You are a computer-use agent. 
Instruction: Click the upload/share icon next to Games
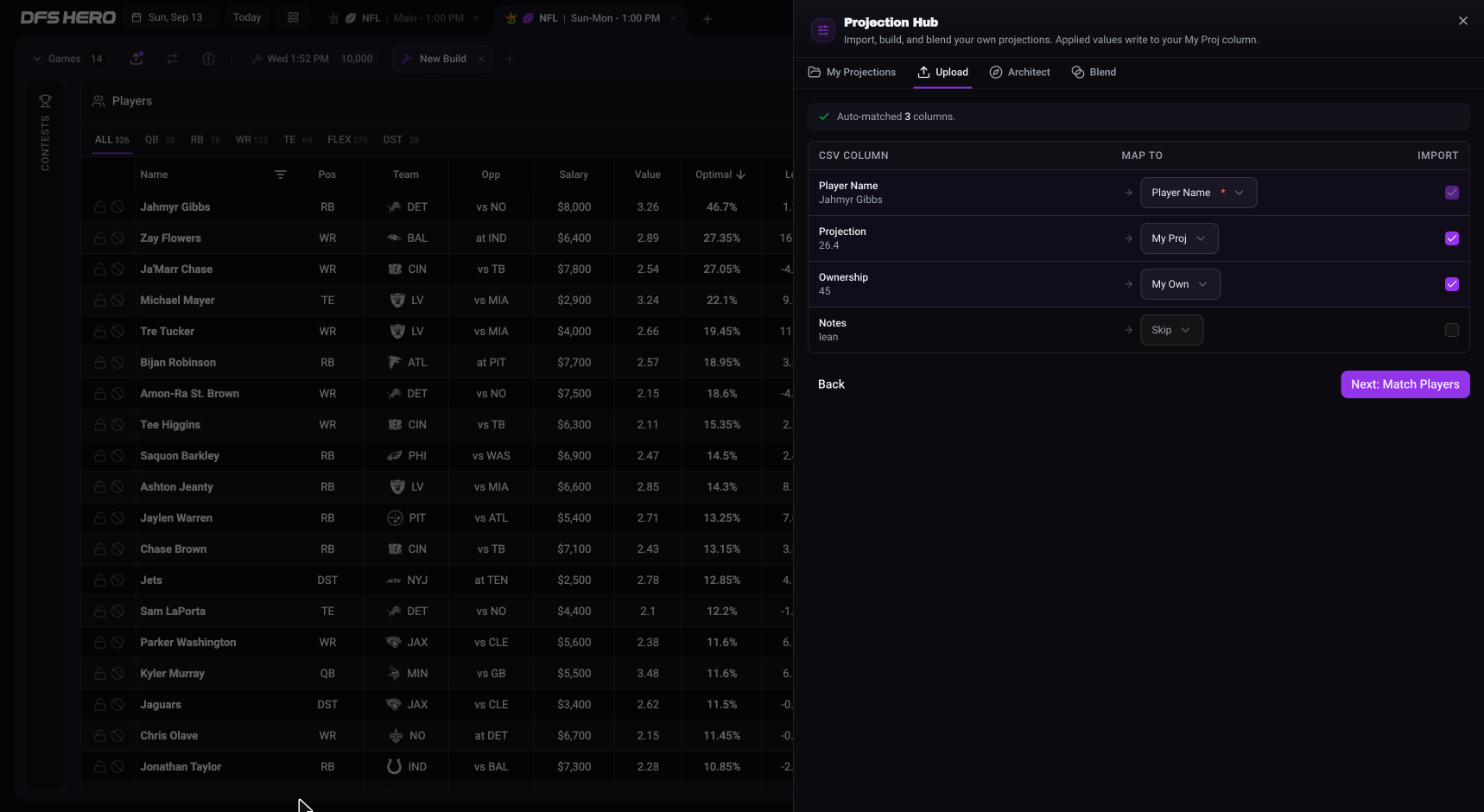tap(136, 58)
